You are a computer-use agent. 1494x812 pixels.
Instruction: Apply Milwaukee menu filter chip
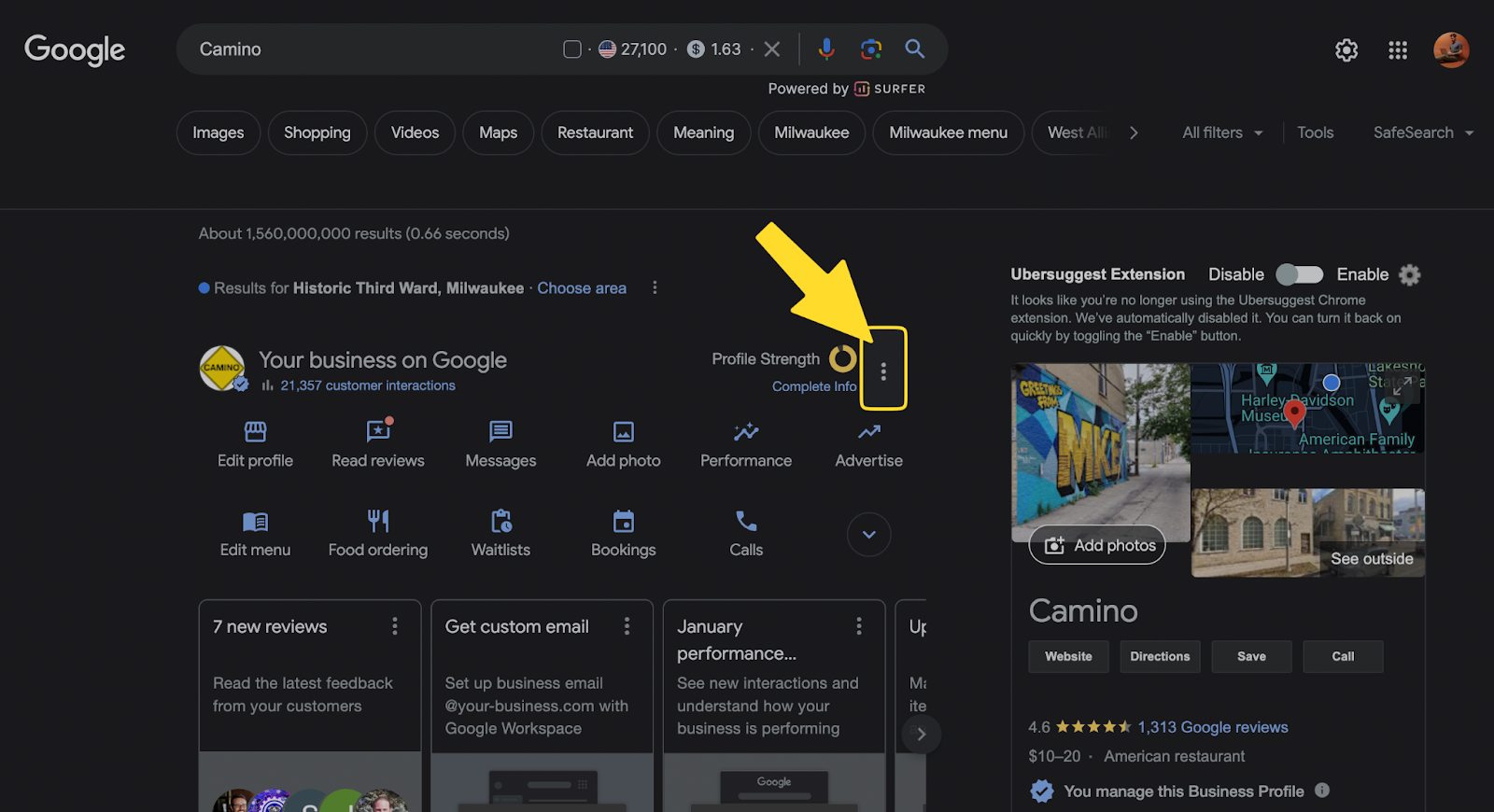(x=948, y=133)
